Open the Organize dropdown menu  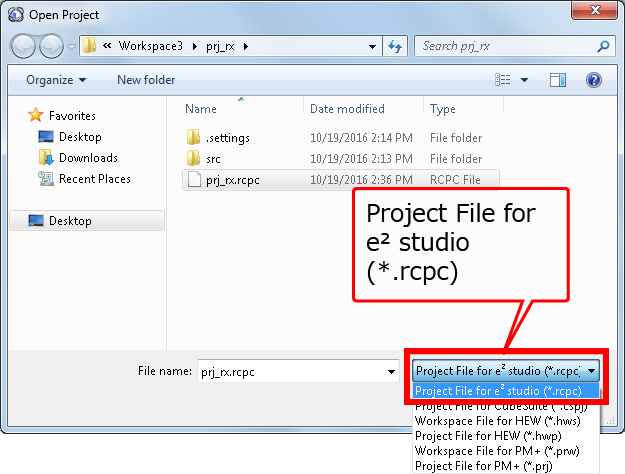tap(56, 80)
